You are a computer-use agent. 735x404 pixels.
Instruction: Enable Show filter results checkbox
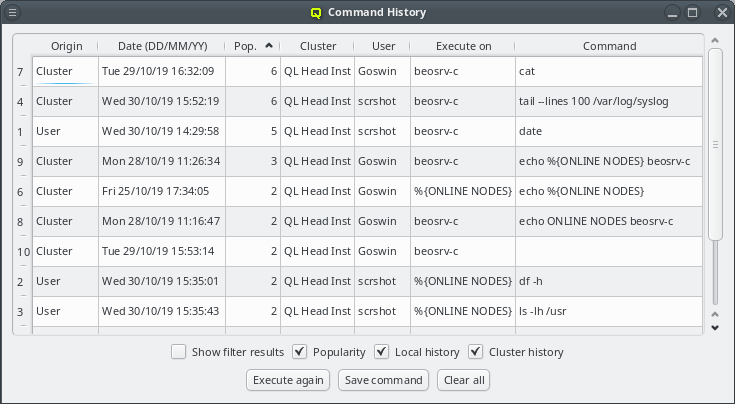(178, 352)
